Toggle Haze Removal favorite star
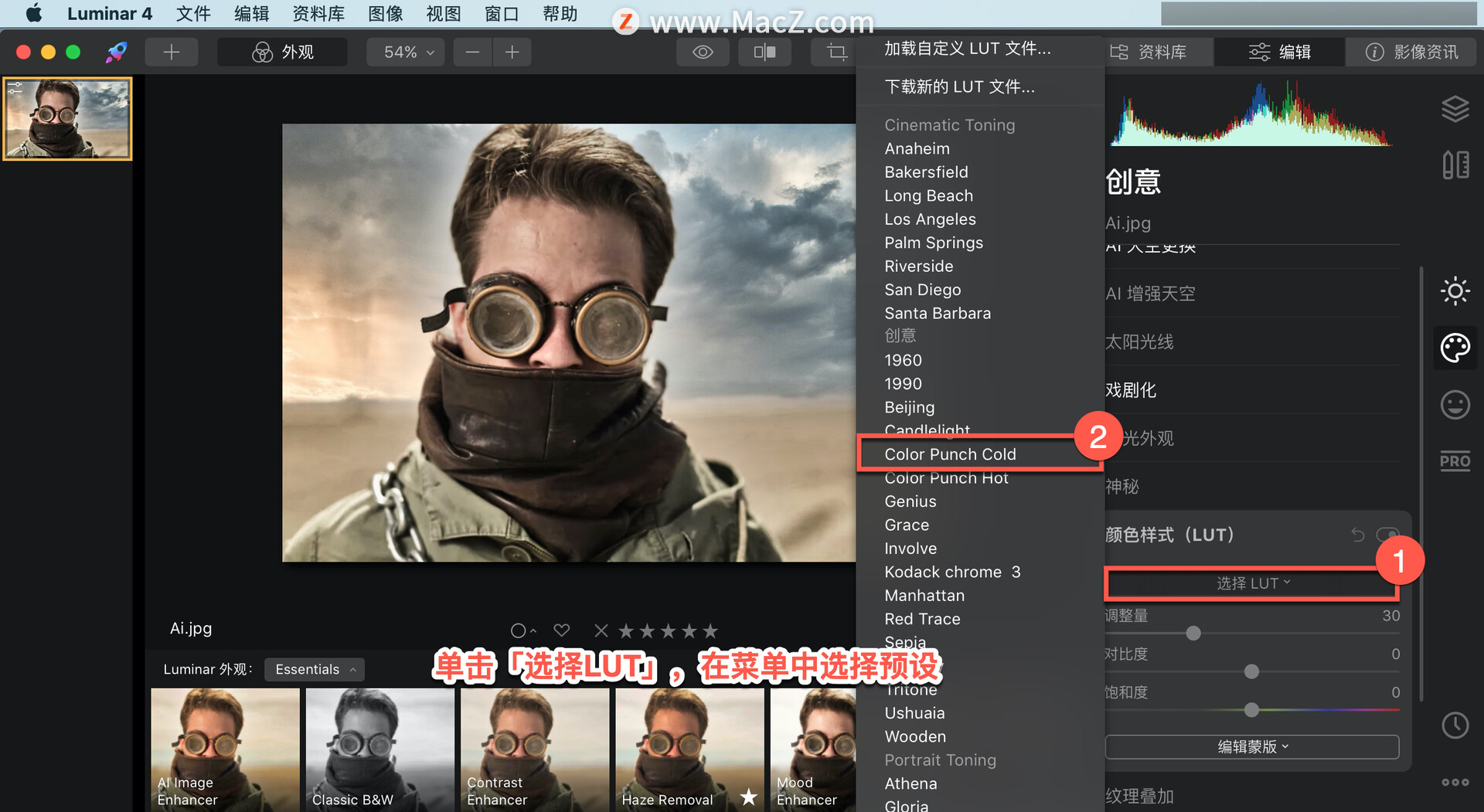Screen dimensions: 1484x812 pos(748,797)
